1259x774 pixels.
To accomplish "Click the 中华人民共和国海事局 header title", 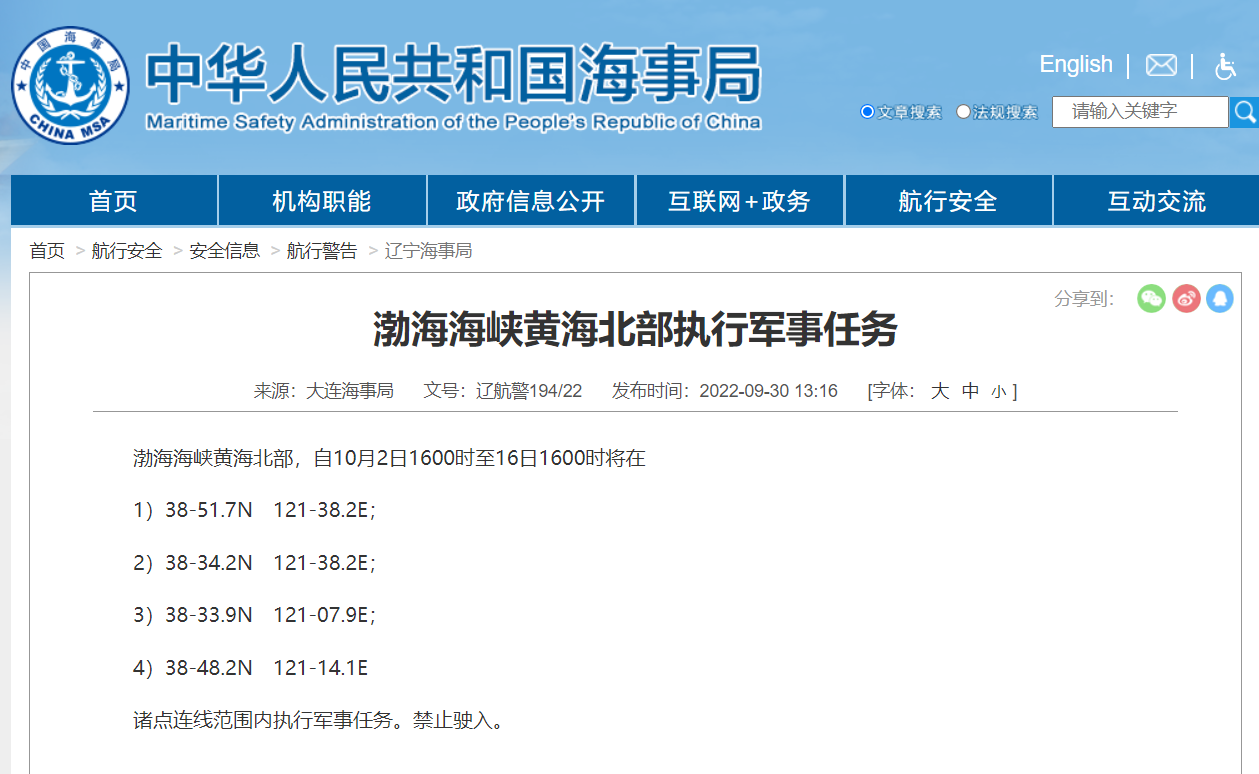I will [x=453, y=73].
